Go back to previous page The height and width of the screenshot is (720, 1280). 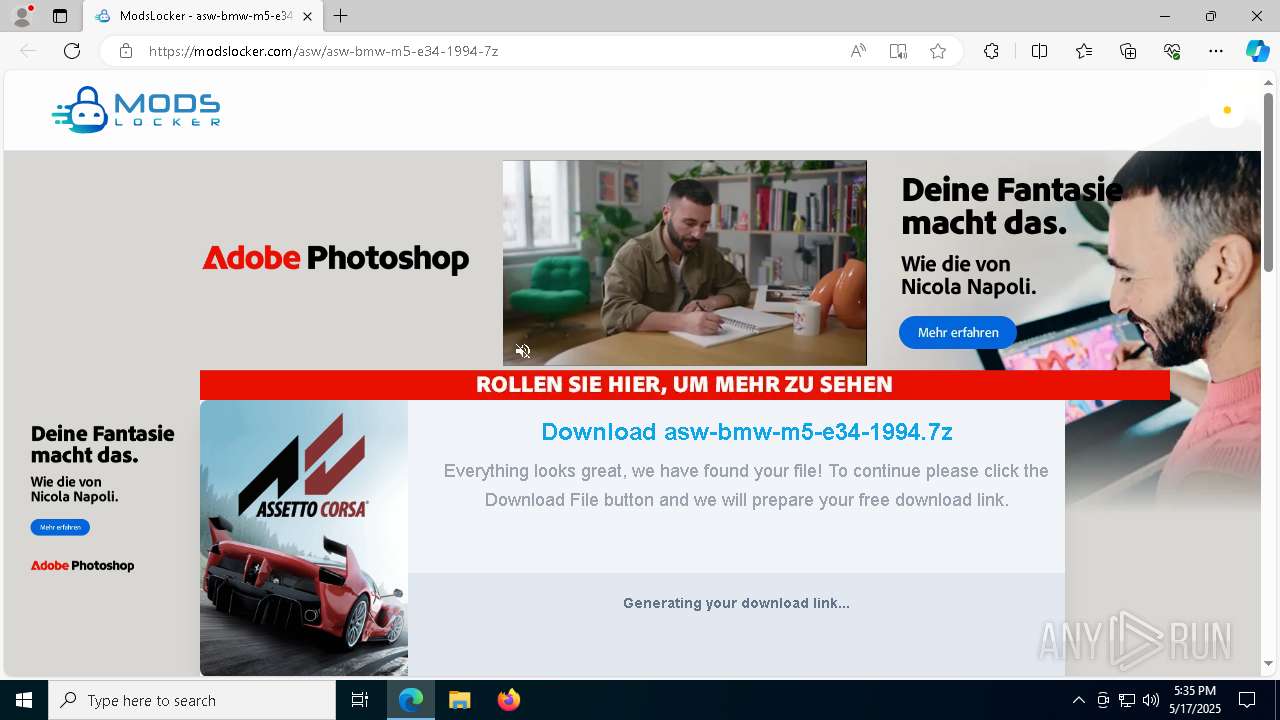tap(28, 51)
